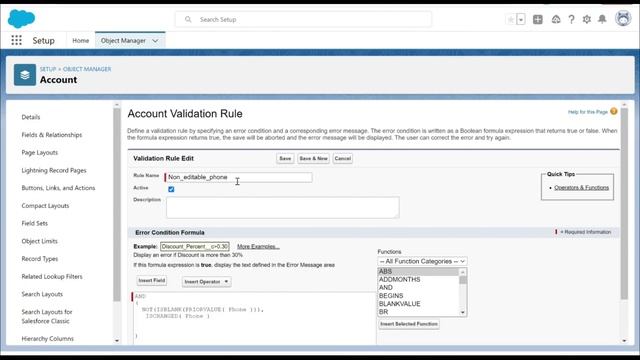
Task: Click the example formula Discount_Percent box
Action: (x=195, y=247)
